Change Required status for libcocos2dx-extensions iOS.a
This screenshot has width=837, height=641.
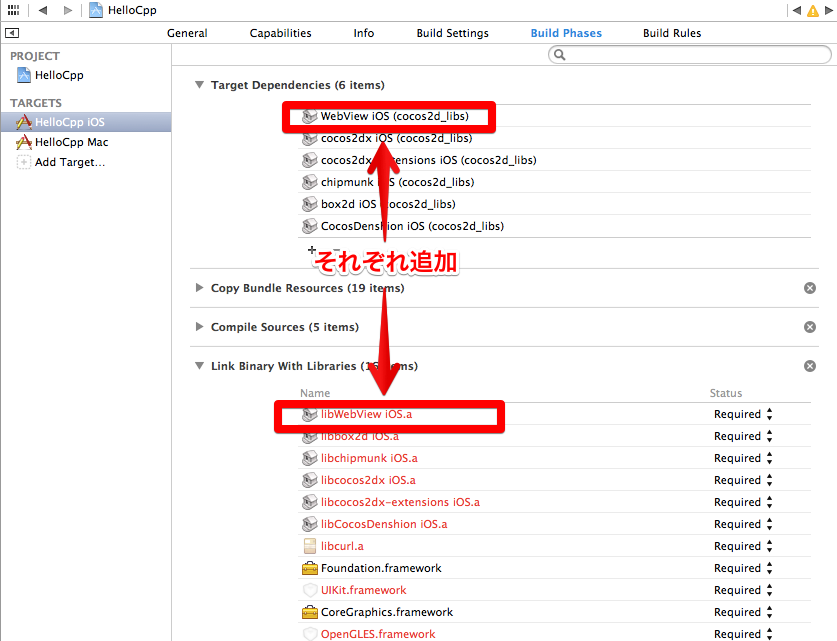[743, 502]
